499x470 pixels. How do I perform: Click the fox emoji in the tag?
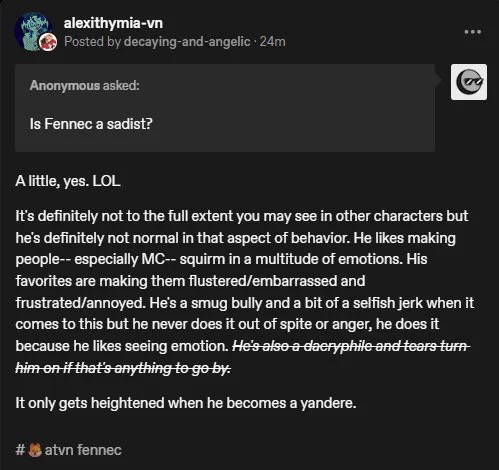coord(35,450)
